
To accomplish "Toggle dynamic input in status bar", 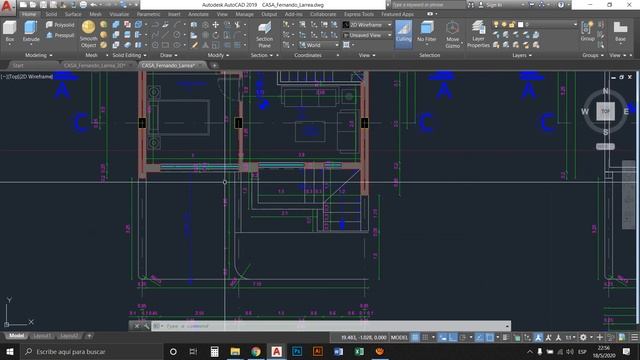I will [443, 337].
